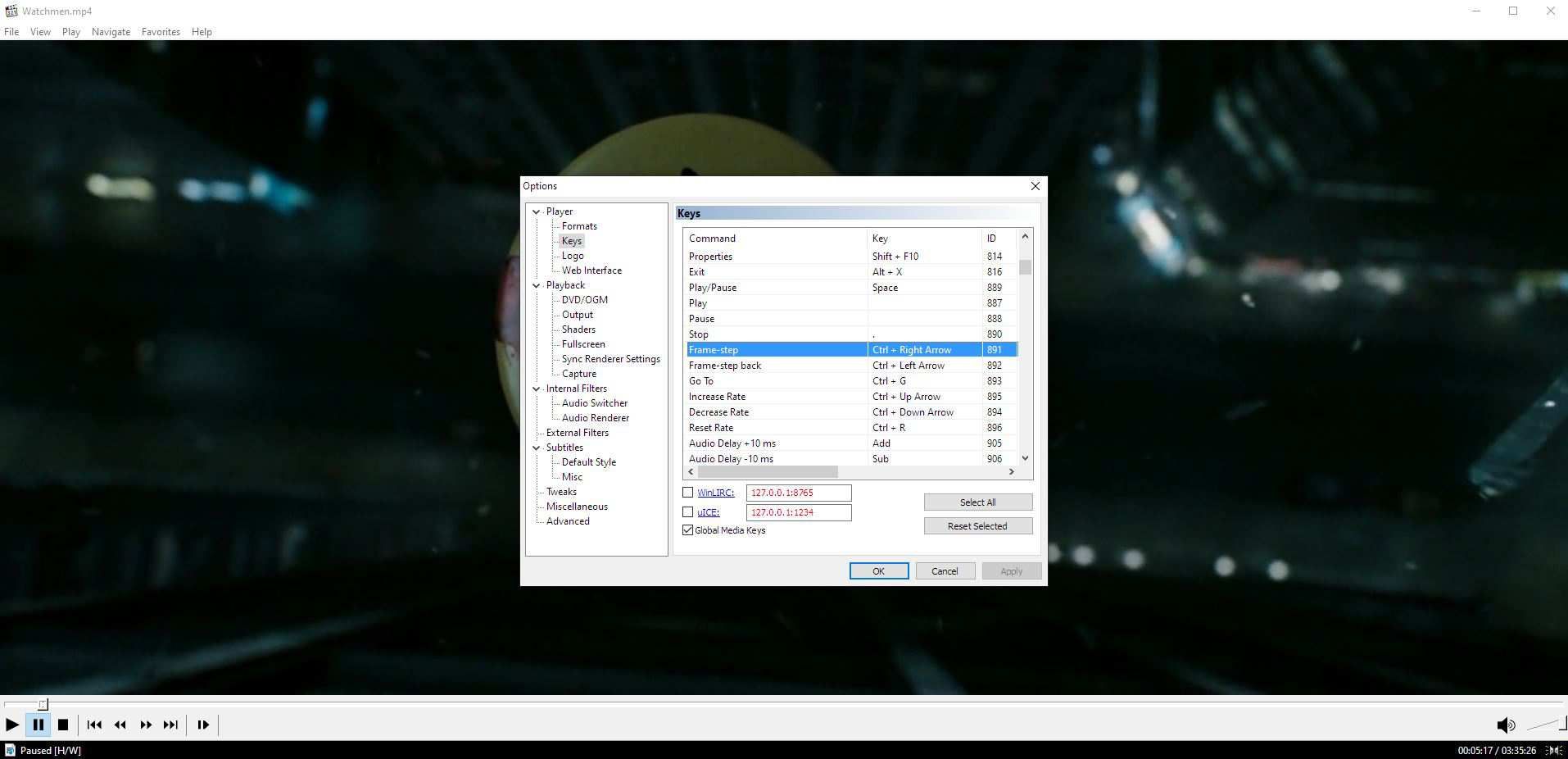The height and width of the screenshot is (759, 1568).
Task: Collapse the Player tree node
Action: point(537,211)
